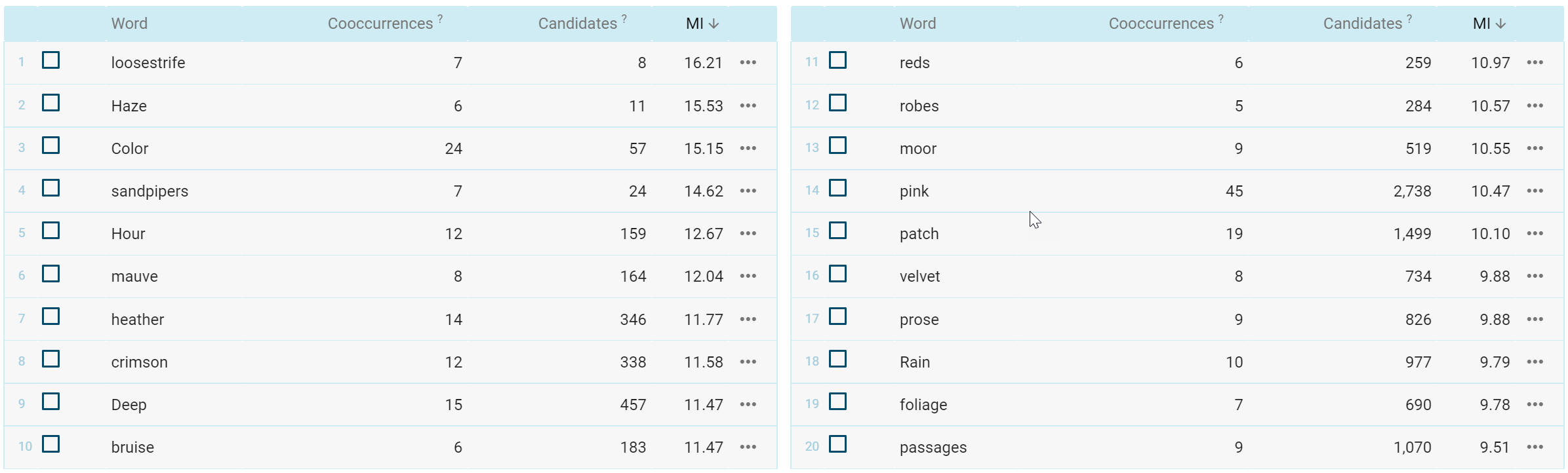Screen dimensions: 1568x473
Task: Click the word foliage in the list
Action: (923, 405)
